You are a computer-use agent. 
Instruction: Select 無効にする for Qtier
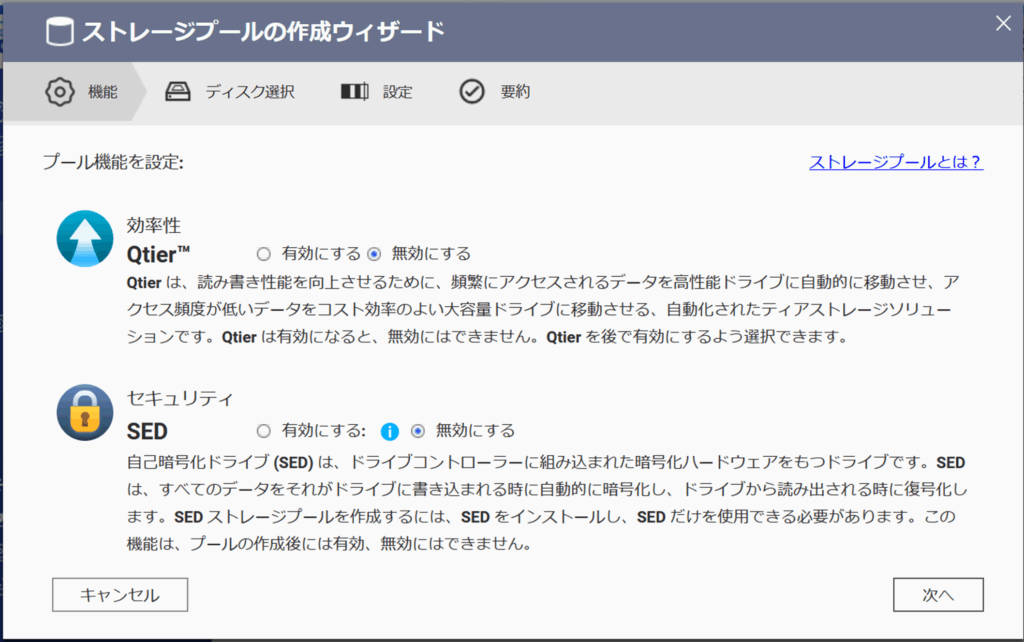pos(375,254)
